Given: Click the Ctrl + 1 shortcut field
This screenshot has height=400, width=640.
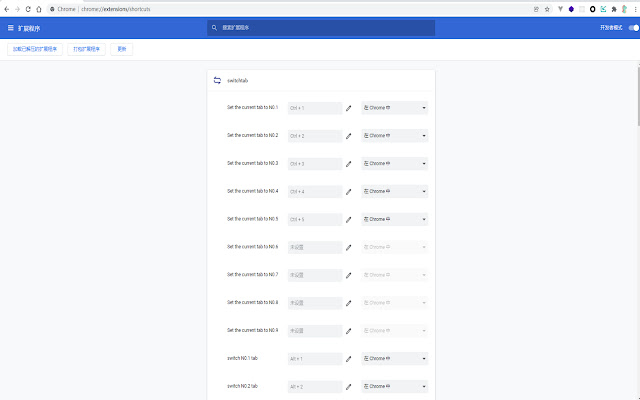Looking at the screenshot, I should (x=315, y=108).
